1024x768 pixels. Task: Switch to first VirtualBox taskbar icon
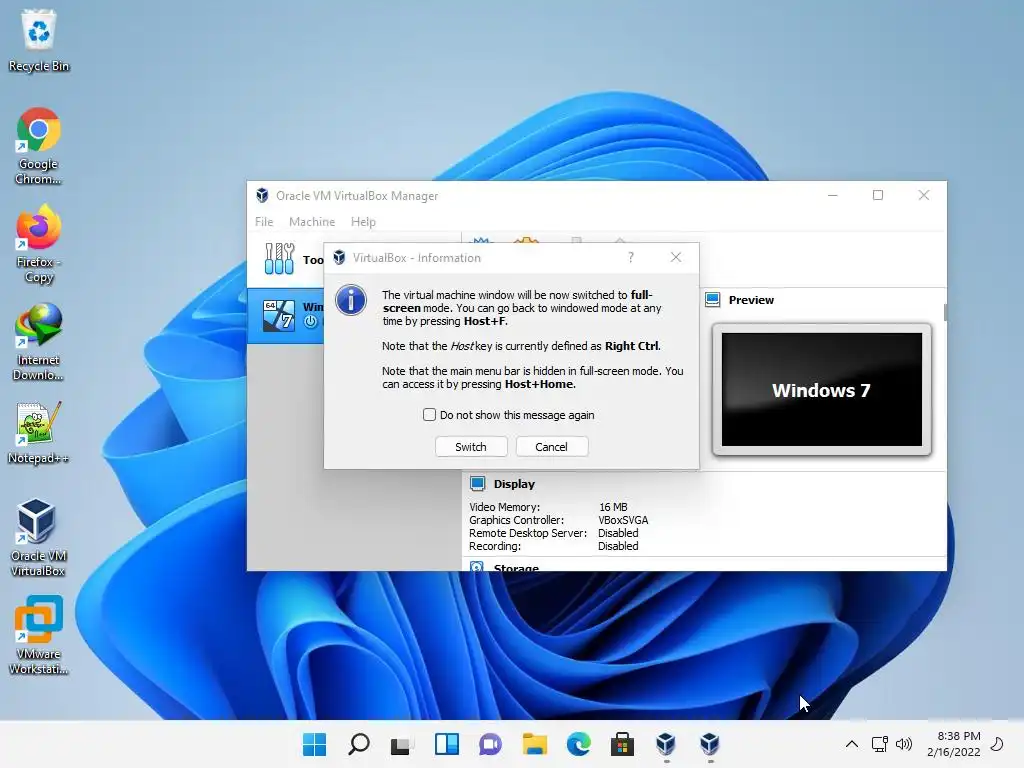(666, 744)
